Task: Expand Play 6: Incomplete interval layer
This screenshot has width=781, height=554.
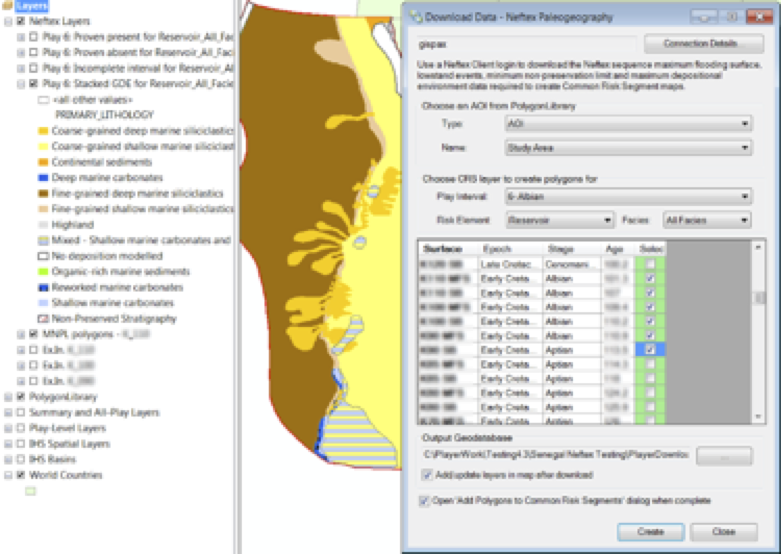Action: coord(21,68)
